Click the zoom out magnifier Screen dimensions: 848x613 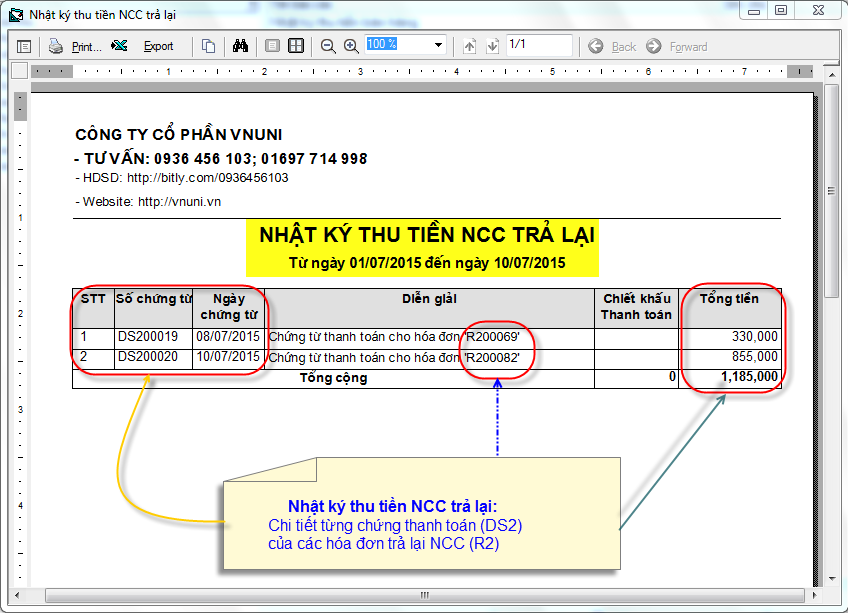(x=328, y=46)
